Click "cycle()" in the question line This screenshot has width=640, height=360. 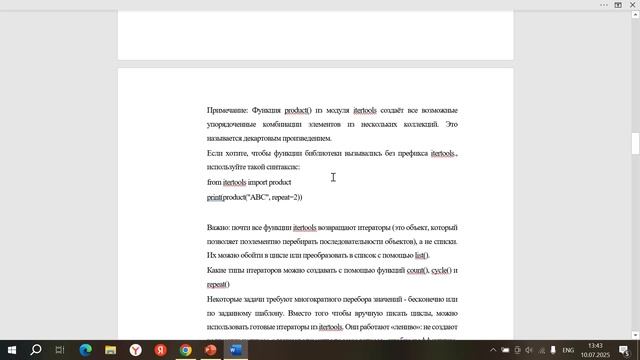click(441, 270)
